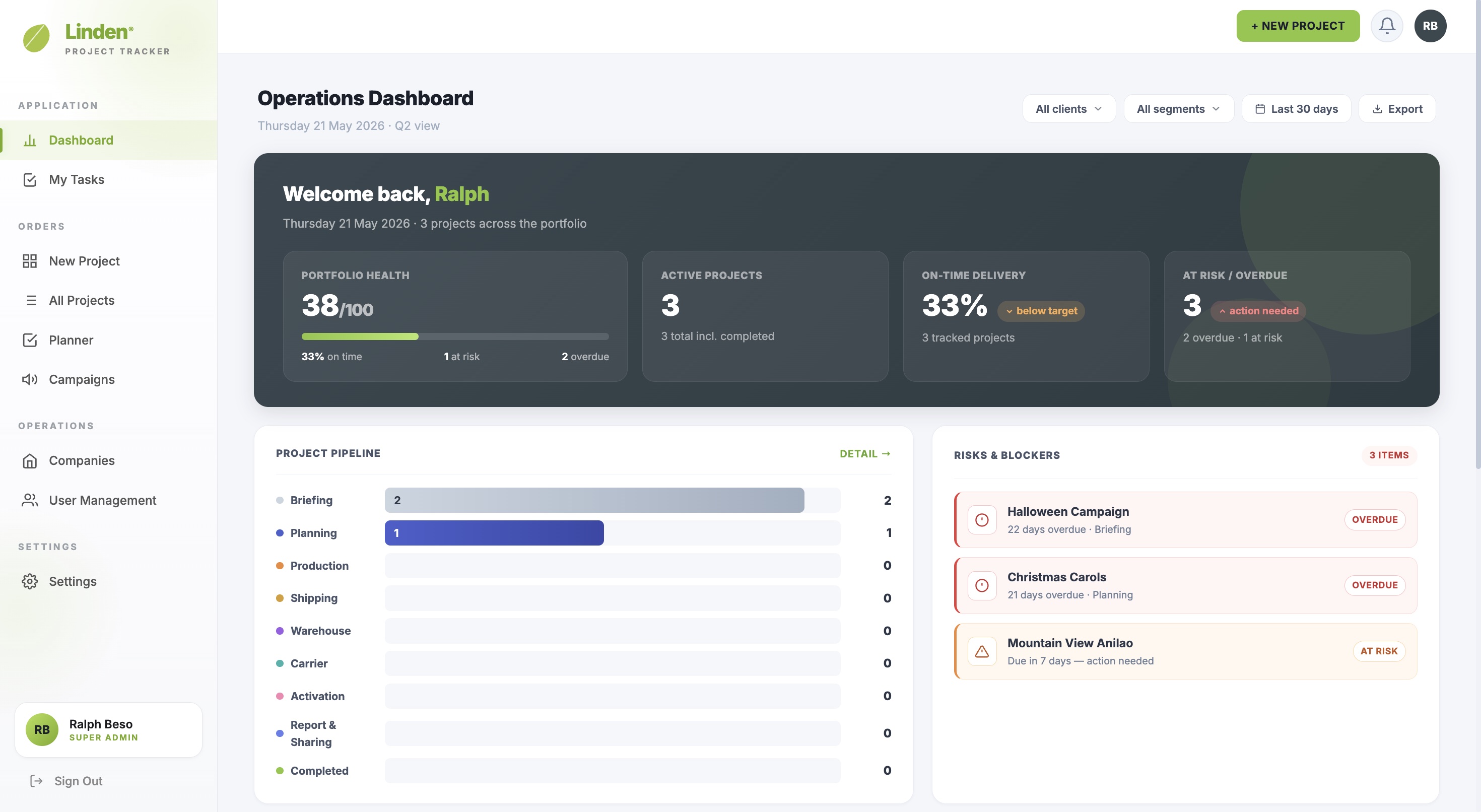Click the calendar icon in Last 30 days
This screenshot has height=812, width=1481.
(1260, 109)
